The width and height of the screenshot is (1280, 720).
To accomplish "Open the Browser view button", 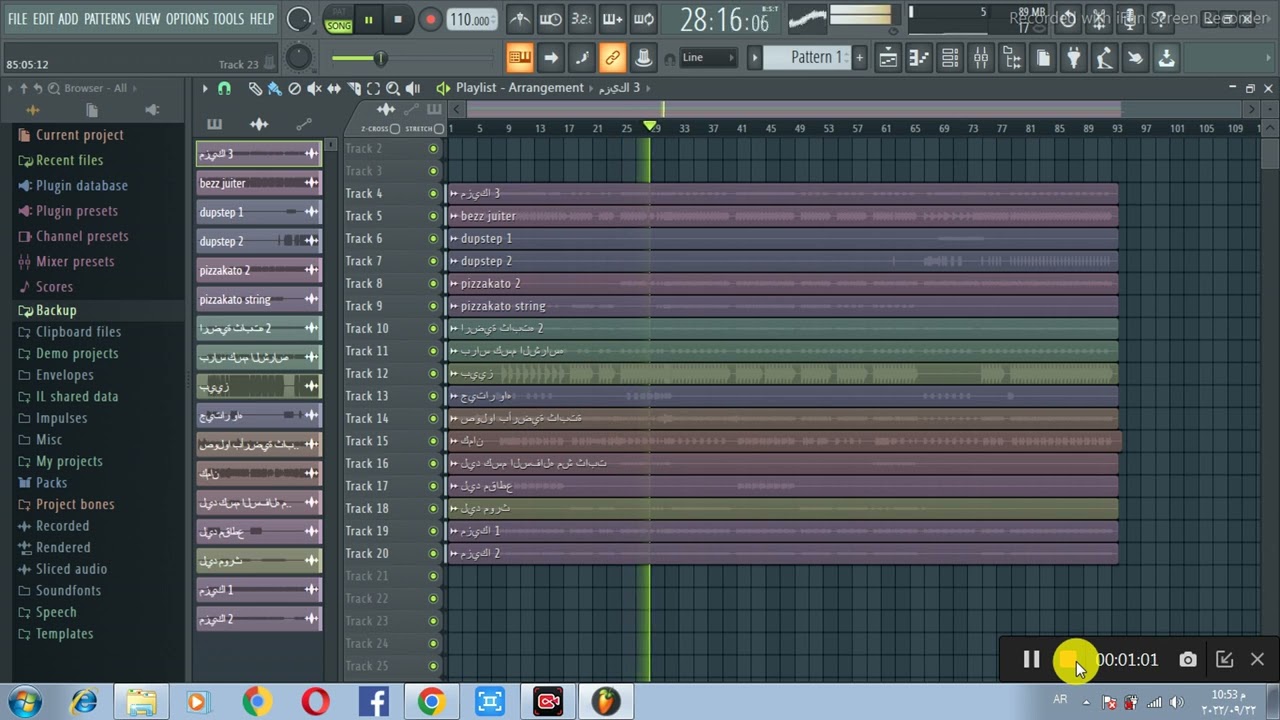I will coord(1012,58).
